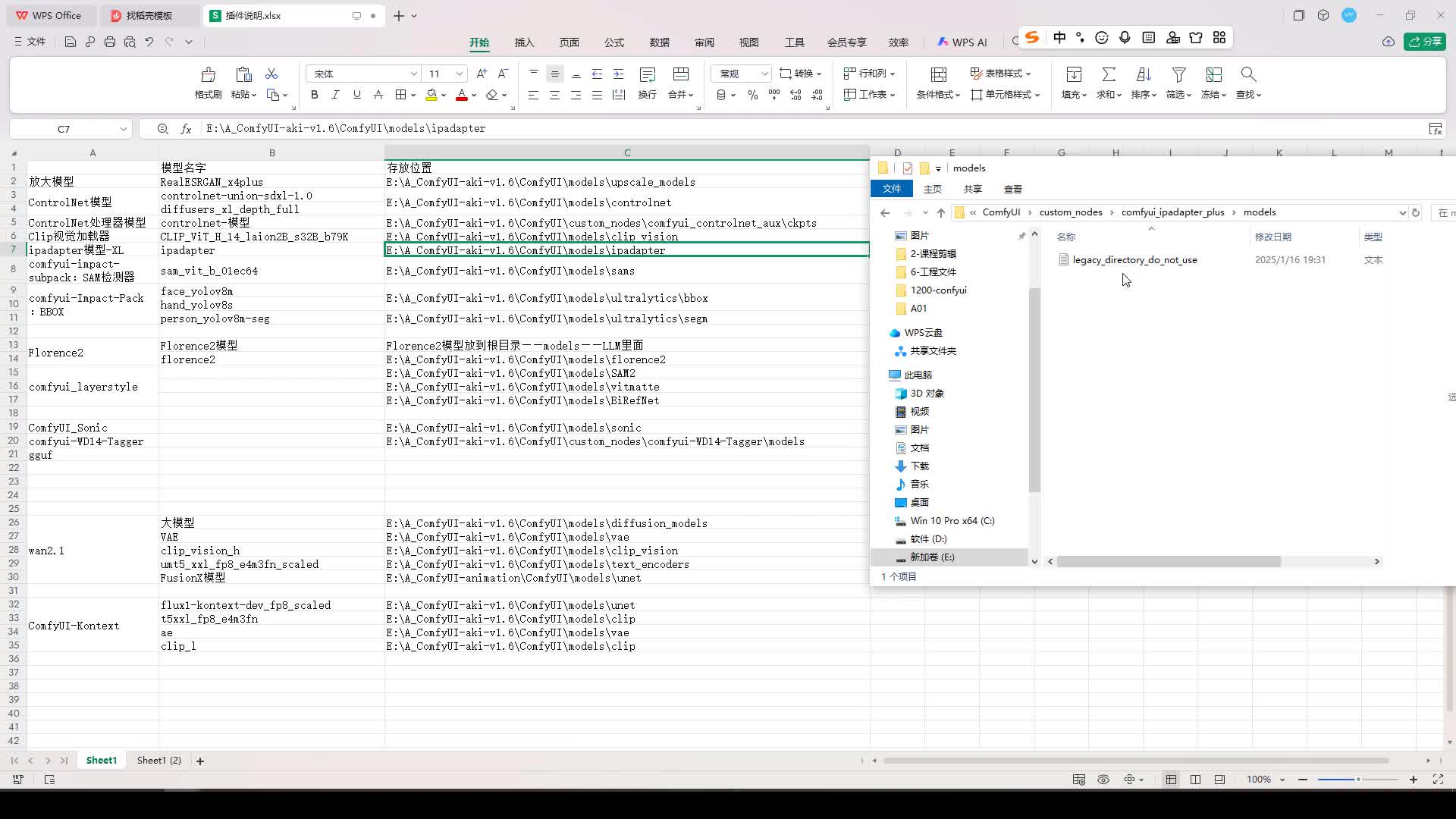The height and width of the screenshot is (819, 1456).
Task: Switch to the Sheet1 (2) sheet tab
Action: [158, 761]
